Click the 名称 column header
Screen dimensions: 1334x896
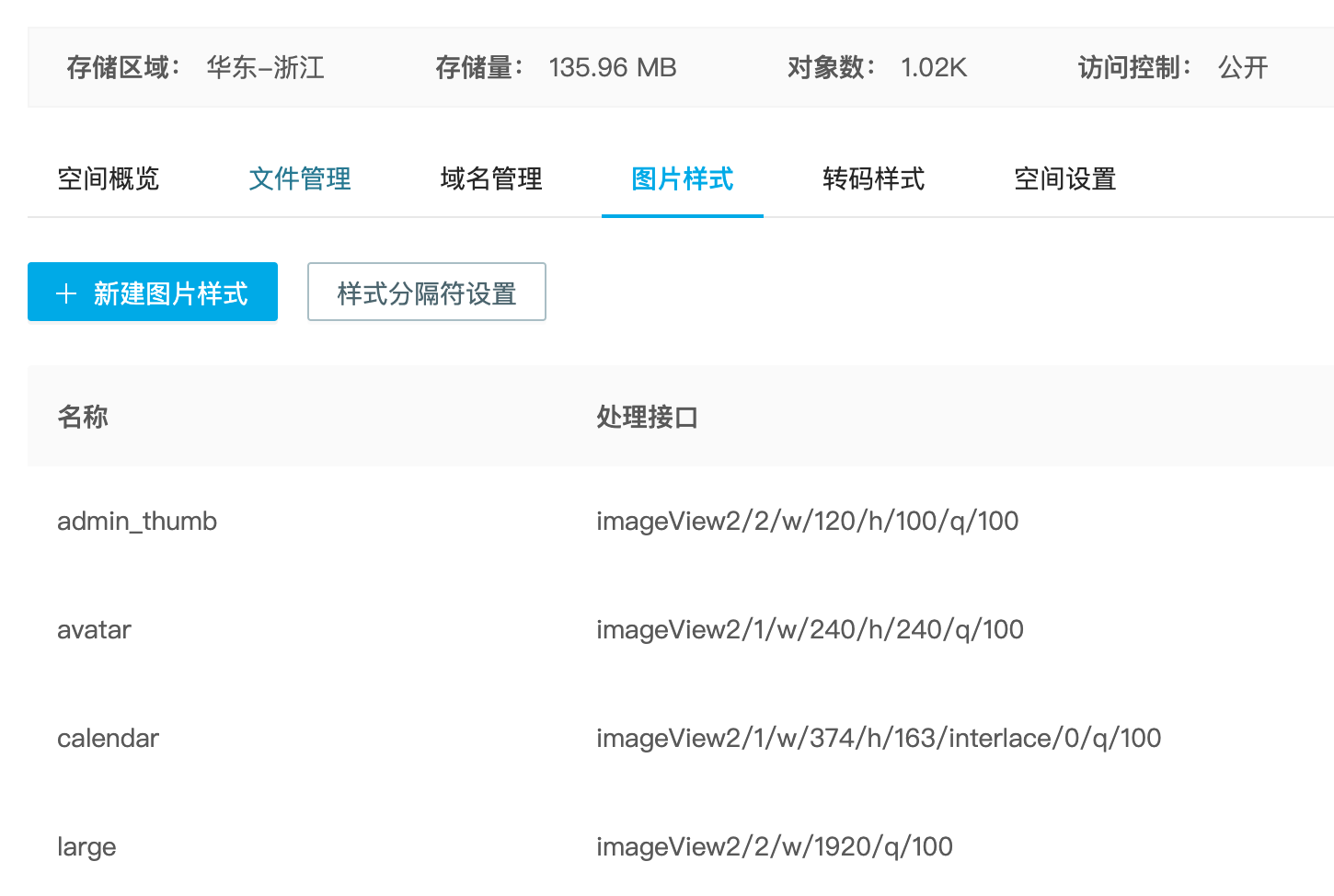(x=83, y=417)
